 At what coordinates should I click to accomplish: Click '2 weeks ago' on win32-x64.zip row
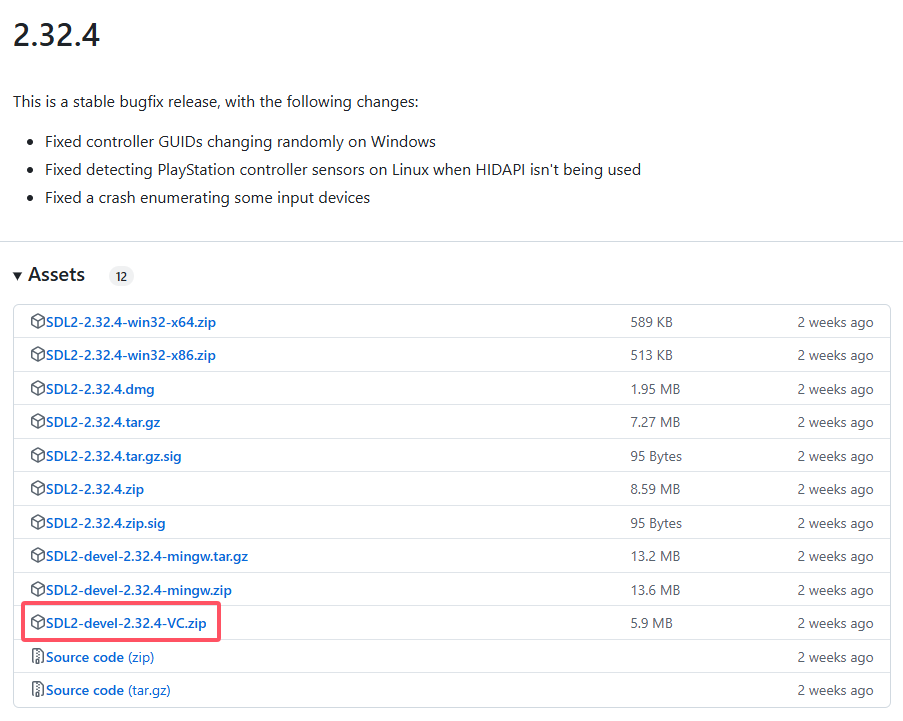[x=835, y=322]
